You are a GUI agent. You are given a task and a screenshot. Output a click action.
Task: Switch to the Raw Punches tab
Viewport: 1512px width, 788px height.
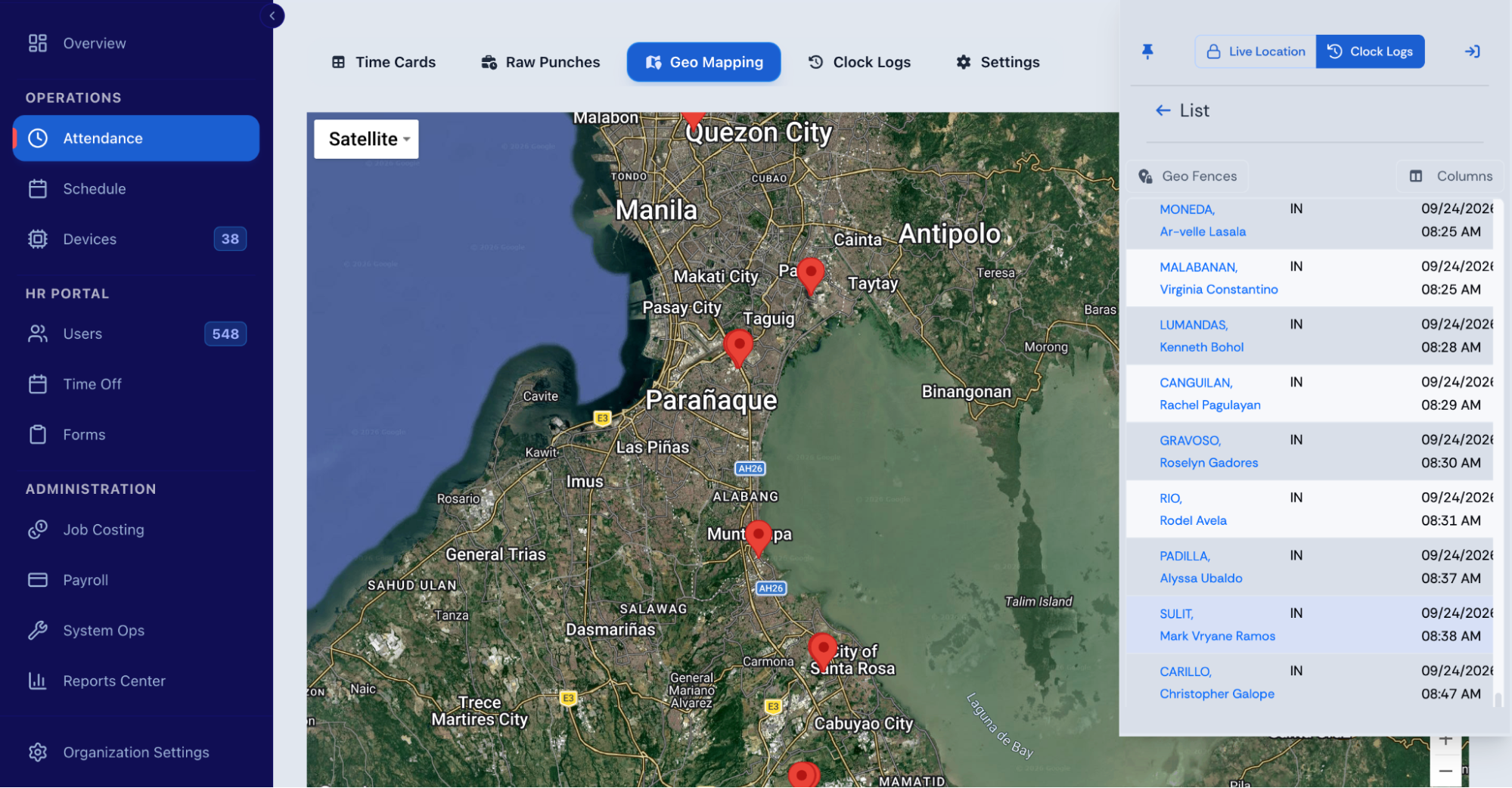coord(541,62)
